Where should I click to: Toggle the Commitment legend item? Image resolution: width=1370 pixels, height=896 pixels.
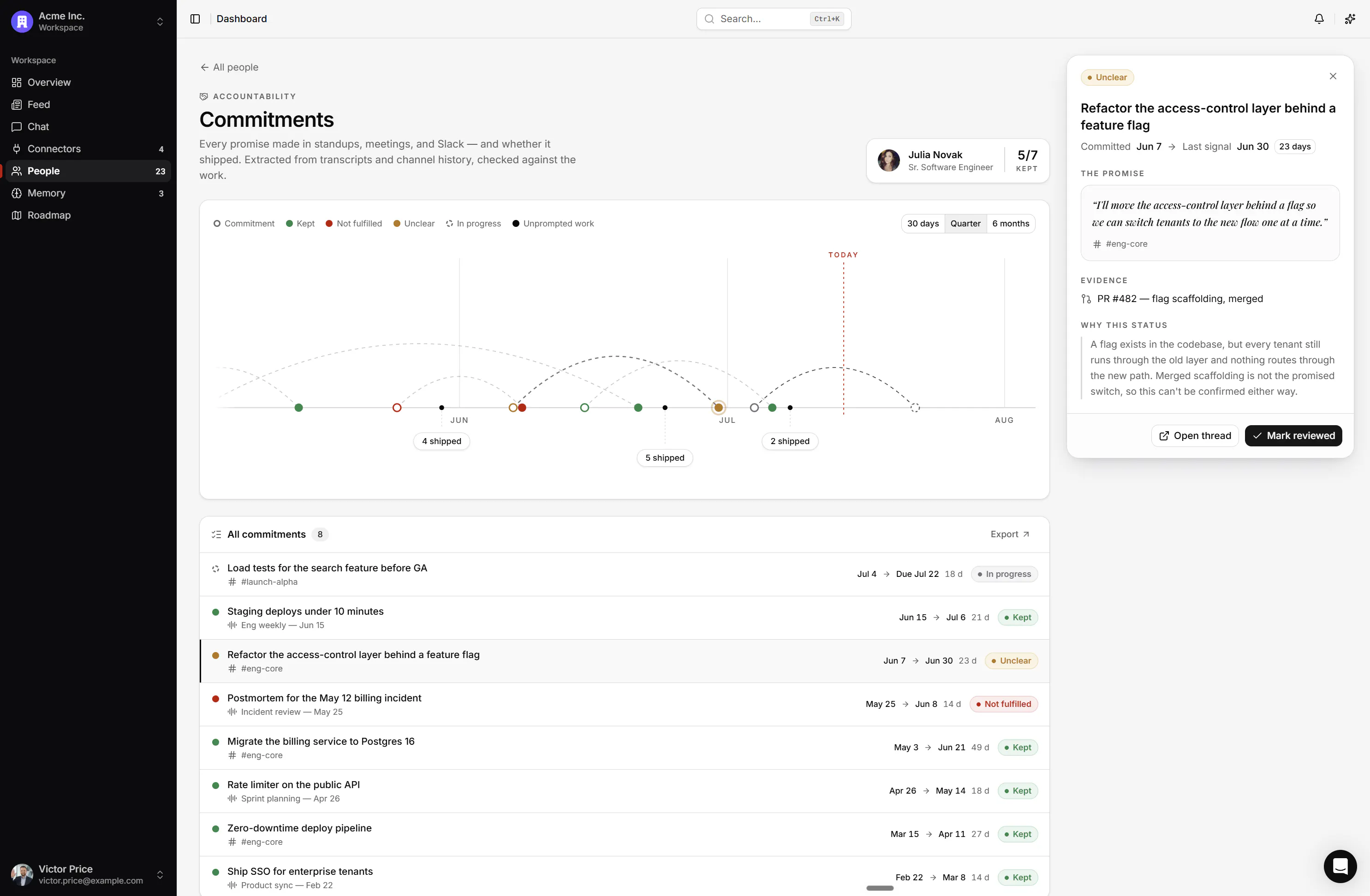244,224
